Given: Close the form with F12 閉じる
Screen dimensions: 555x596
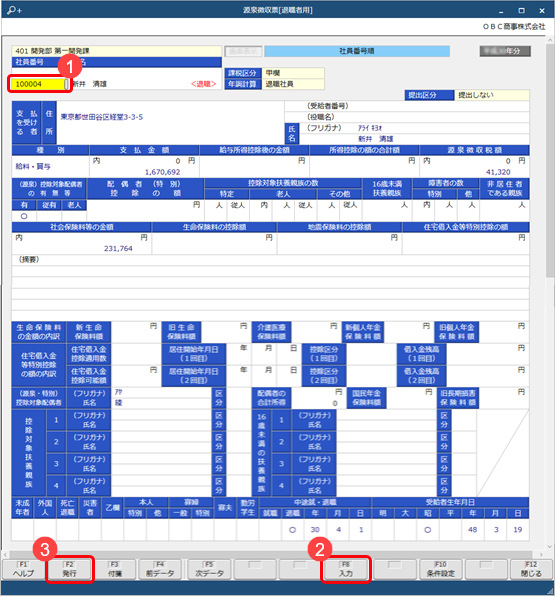Looking at the screenshot, I should coord(531,569).
